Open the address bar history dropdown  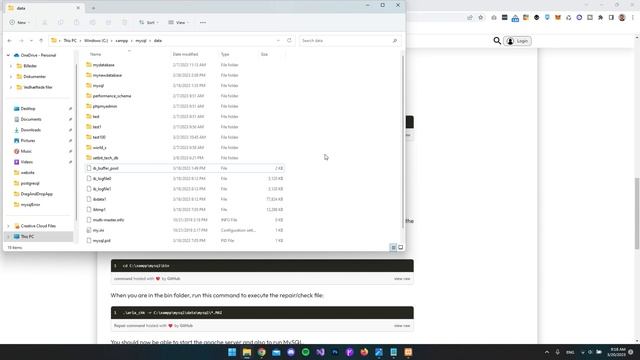(x=278, y=41)
